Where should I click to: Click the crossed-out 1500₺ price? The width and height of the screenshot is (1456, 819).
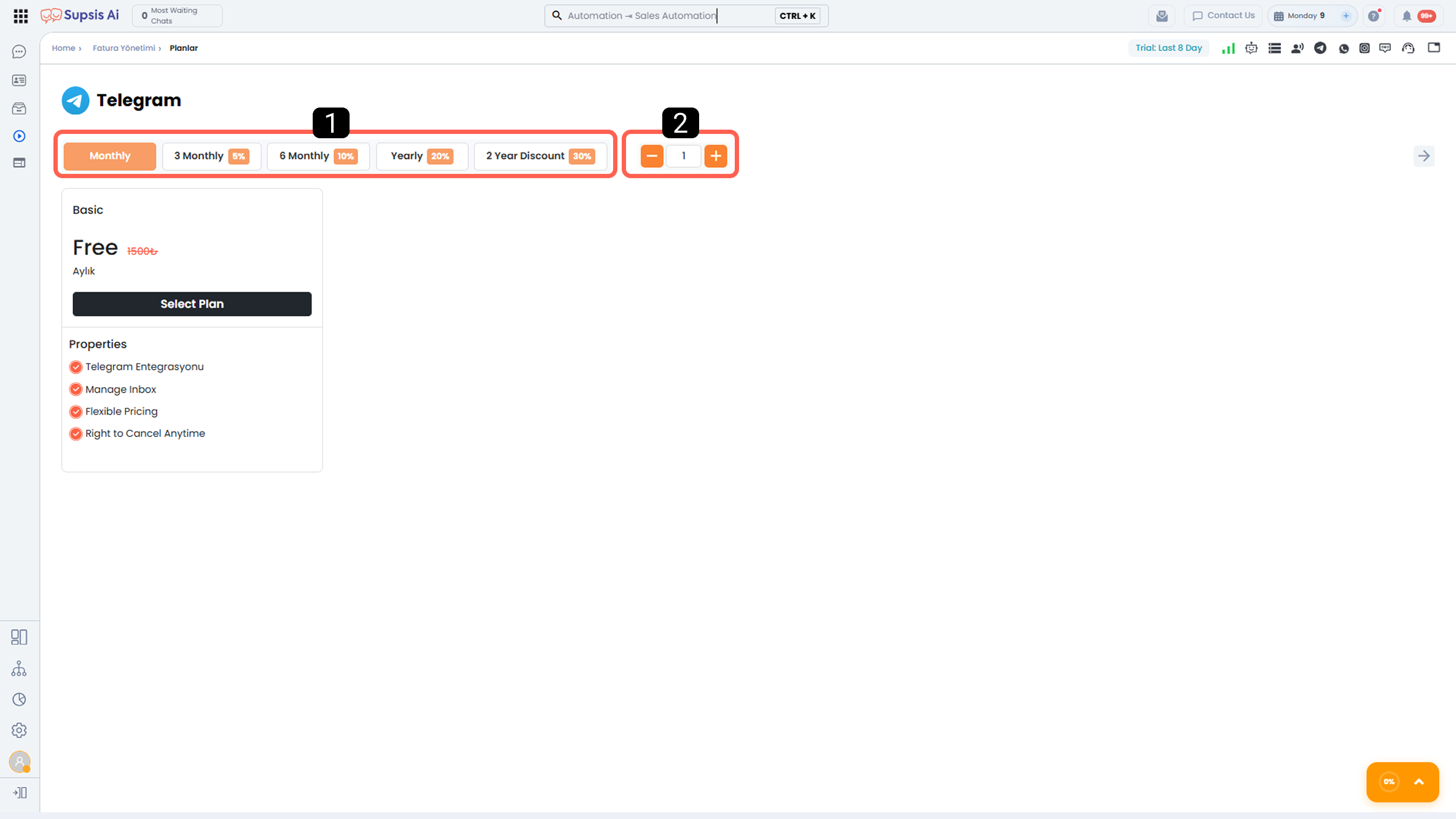click(x=142, y=251)
